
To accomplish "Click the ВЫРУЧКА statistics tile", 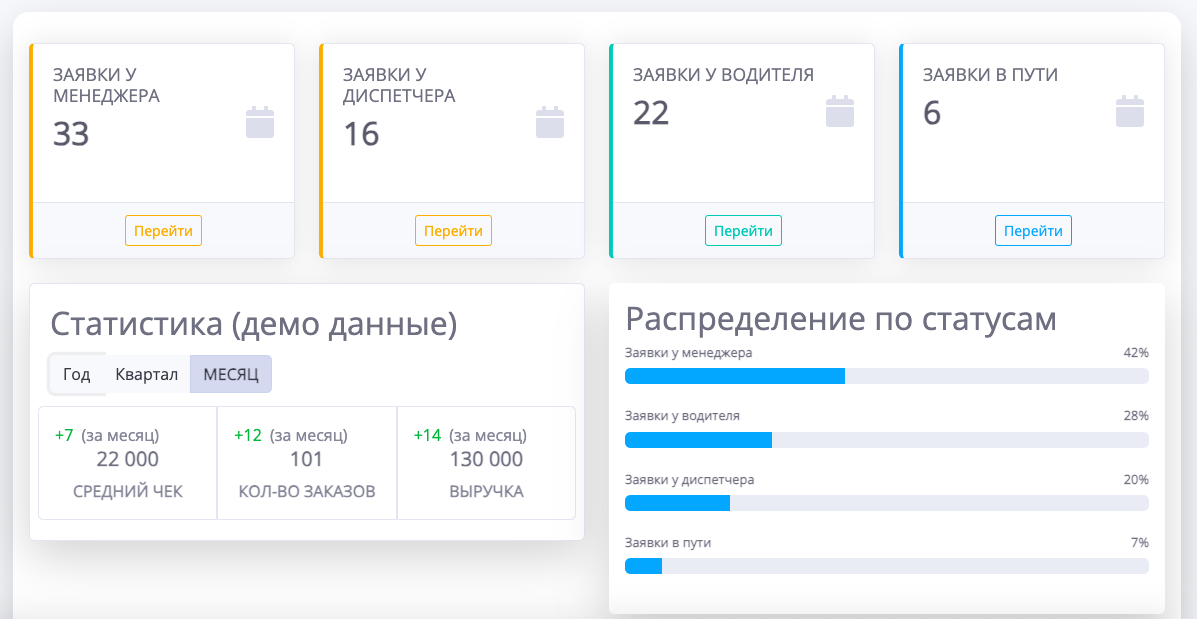I will click(x=486, y=463).
